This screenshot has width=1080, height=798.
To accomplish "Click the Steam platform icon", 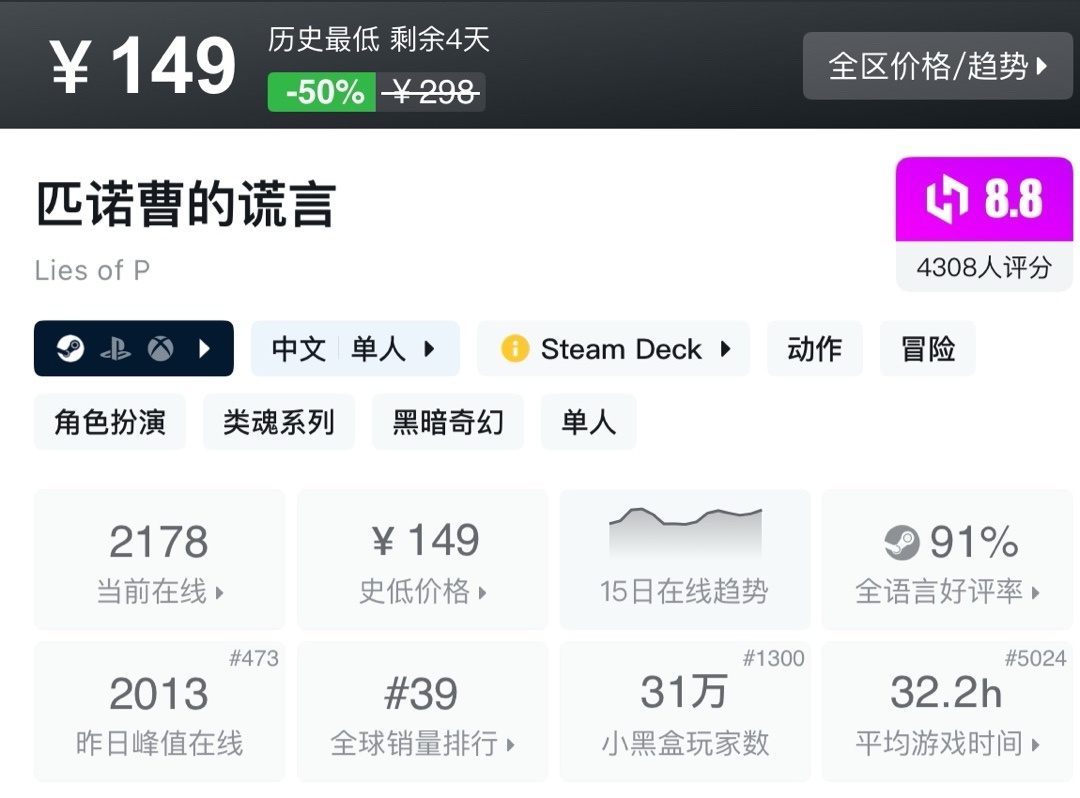I will click(70, 349).
